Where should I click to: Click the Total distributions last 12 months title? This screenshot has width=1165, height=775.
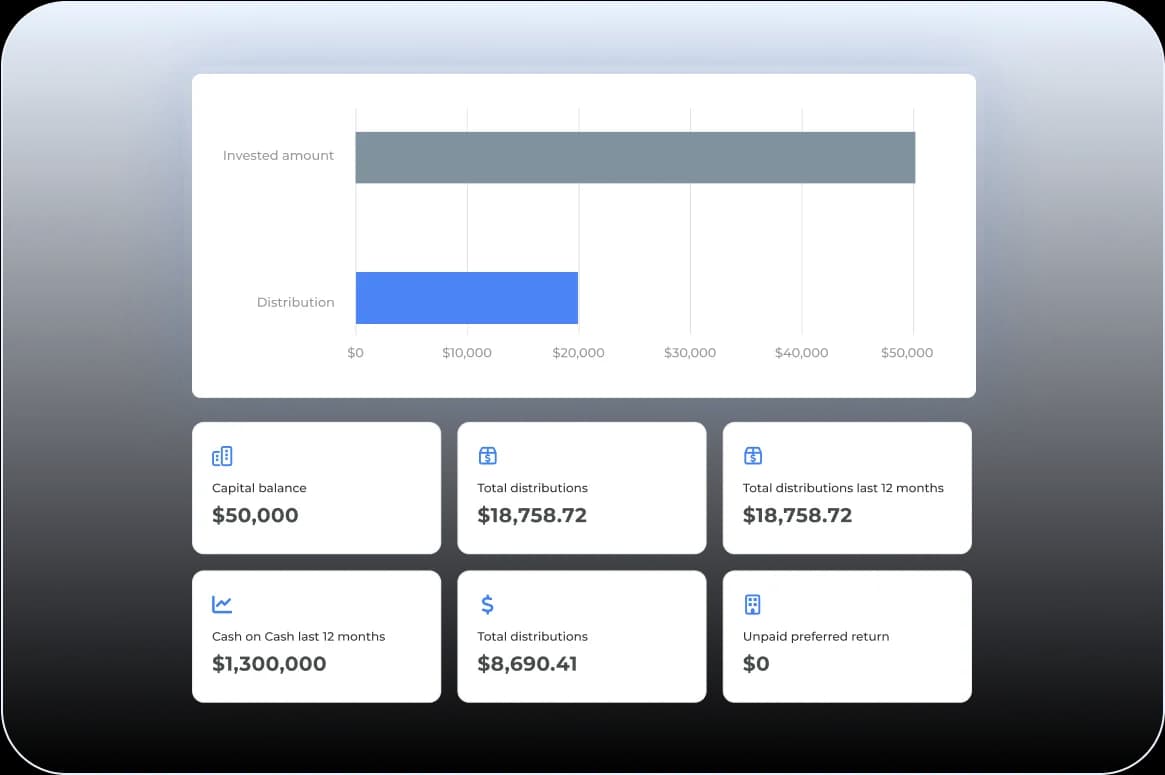tap(843, 488)
